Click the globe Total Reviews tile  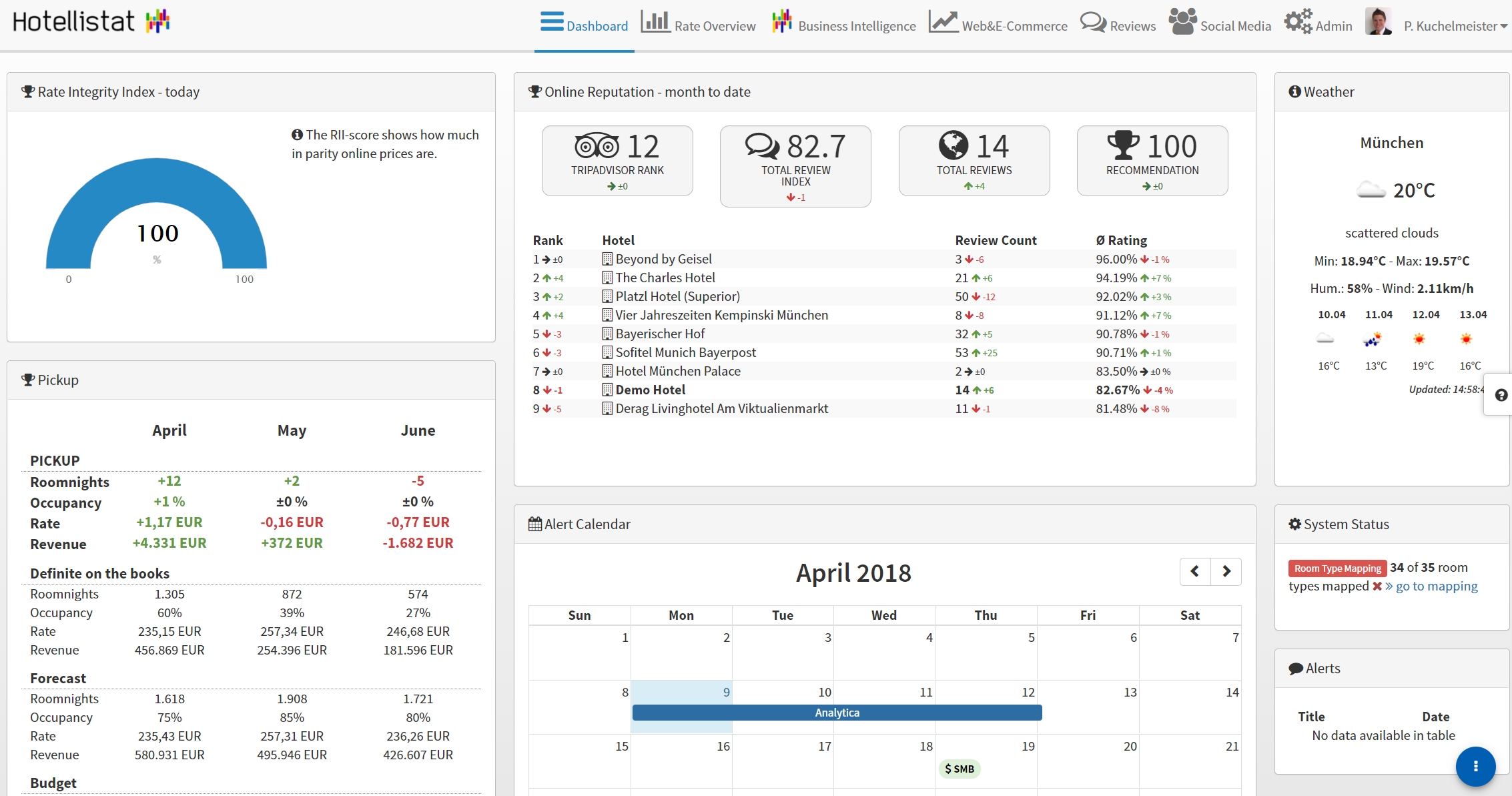click(x=974, y=160)
